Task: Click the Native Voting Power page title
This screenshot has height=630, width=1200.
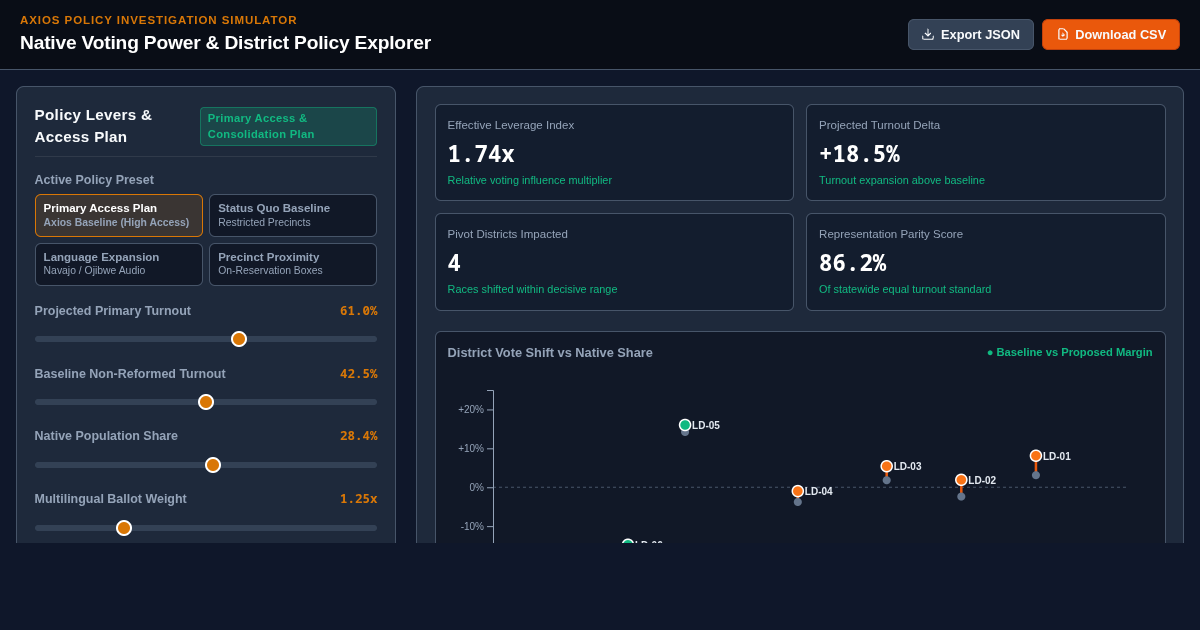Action: [x=225, y=43]
